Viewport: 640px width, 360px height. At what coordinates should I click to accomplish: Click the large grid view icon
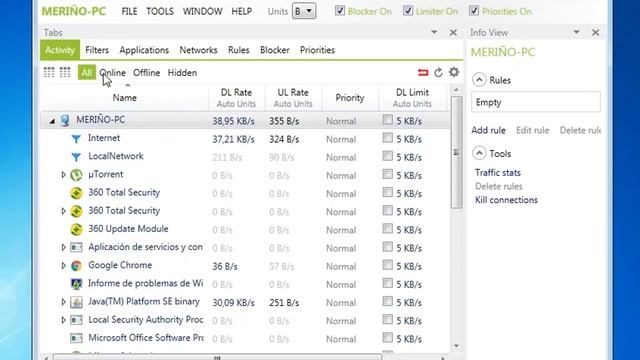[x=49, y=73]
